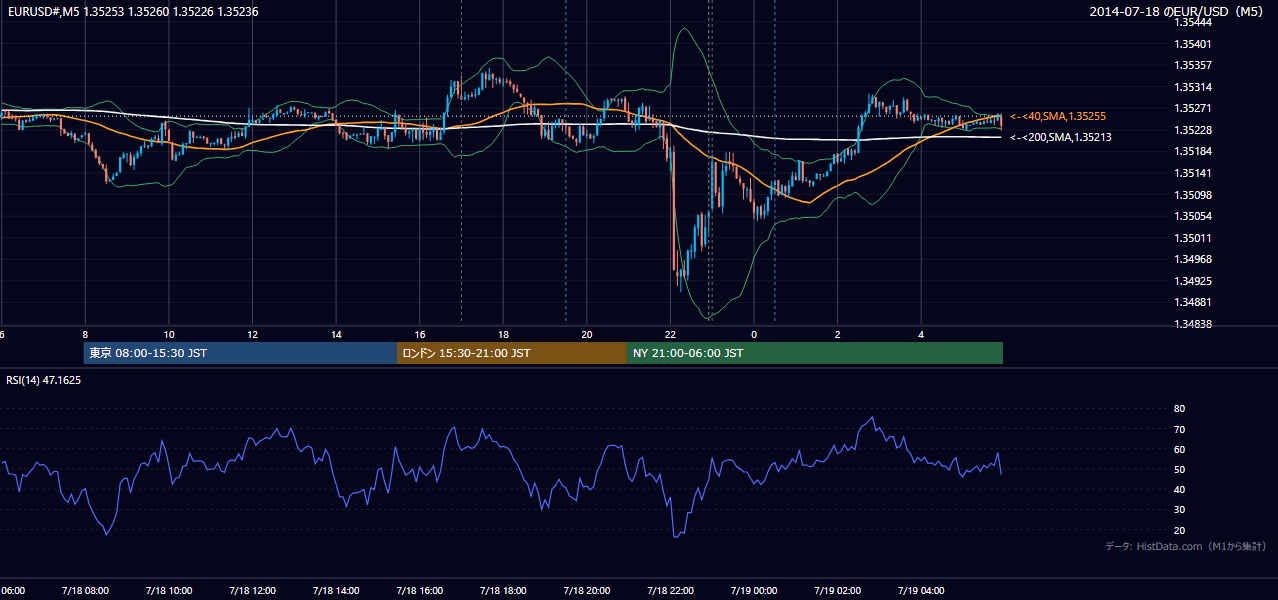Click price axis value 1.35228
1278x600 pixels.
[x=1193, y=130]
